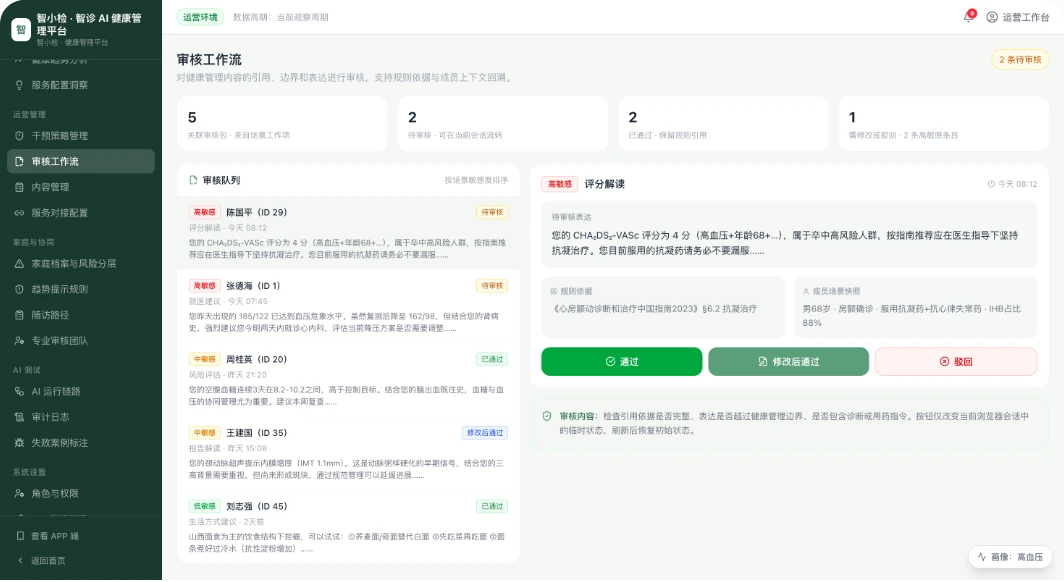Click the 返回首页 back arrow
The height and width of the screenshot is (582, 1064).
point(20,561)
